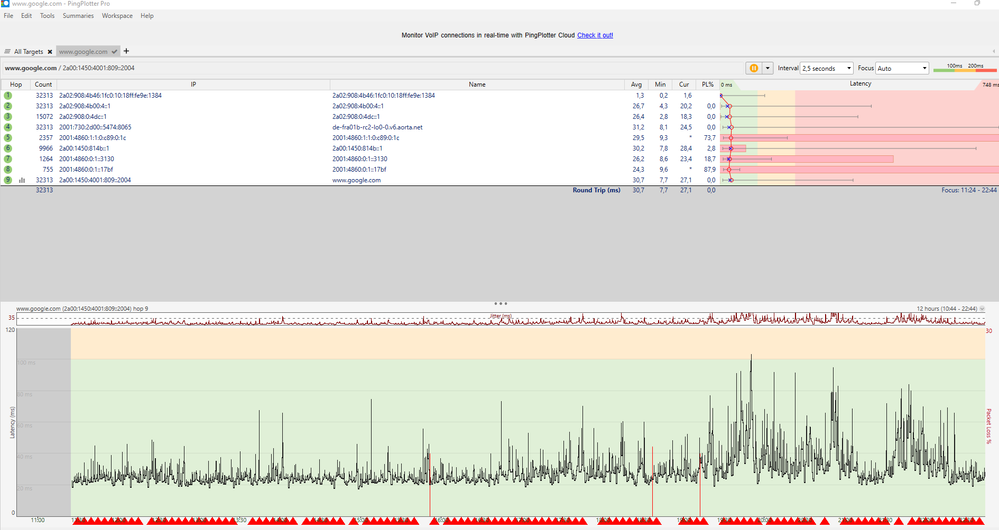Click the 0 ms graph scale label

(x=726, y=85)
